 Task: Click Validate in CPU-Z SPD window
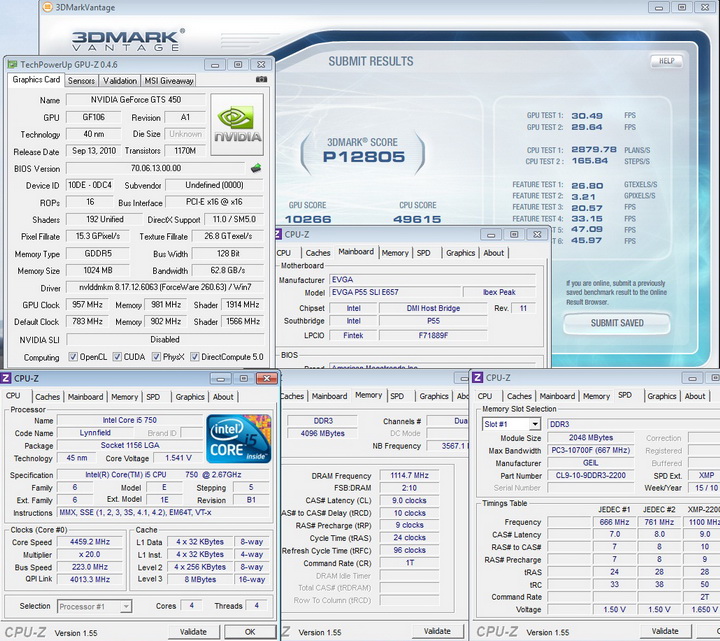[x=665, y=631]
